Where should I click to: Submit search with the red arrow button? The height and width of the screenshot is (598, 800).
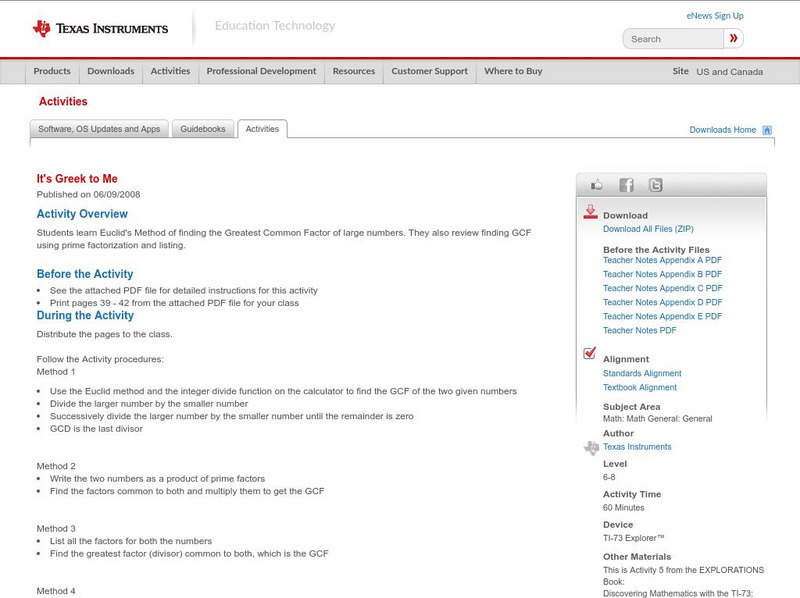click(x=733, y=39)
